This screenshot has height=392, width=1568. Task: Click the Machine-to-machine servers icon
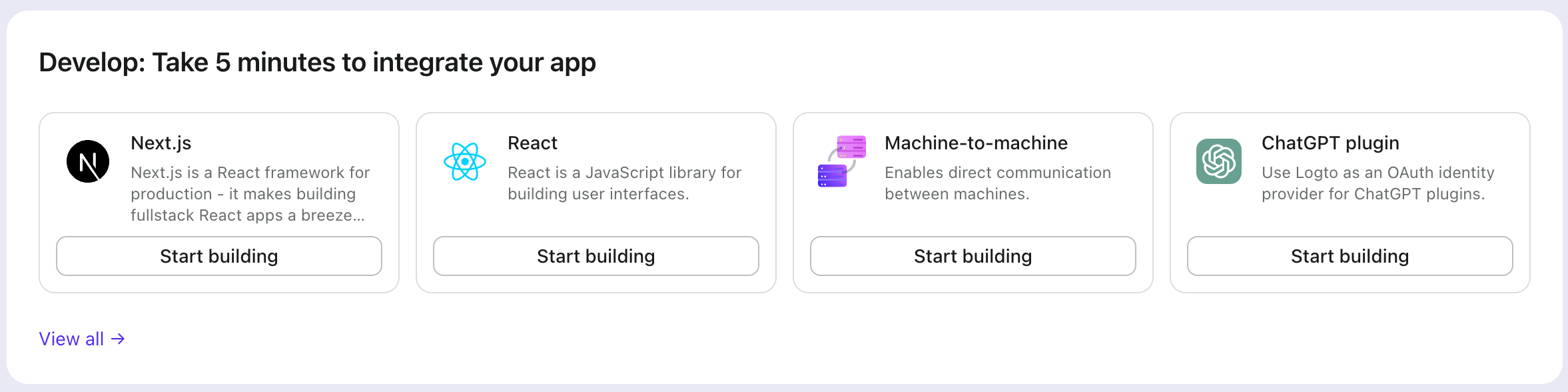[x=842, y=161]
